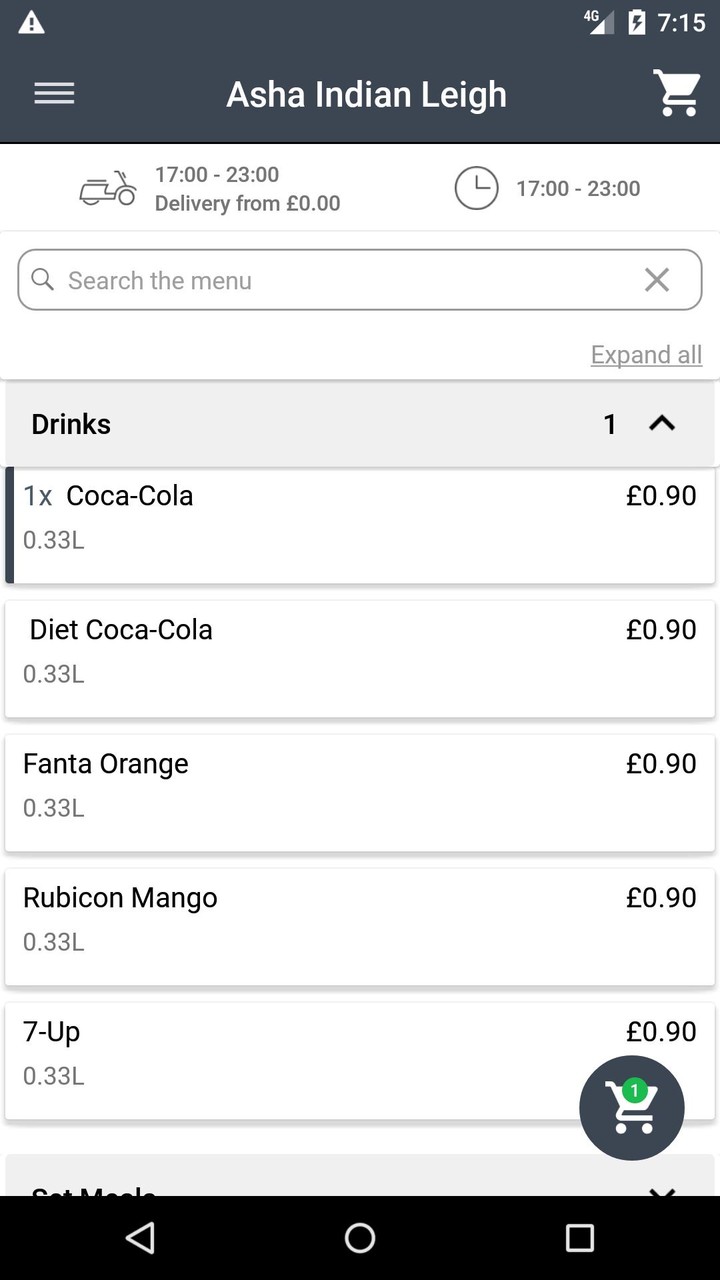Image resolution: width=720 pixels, height=1280 pixels.
Task: Tap the Delivery from £0.00 info
Action: [x=247, y=204]
